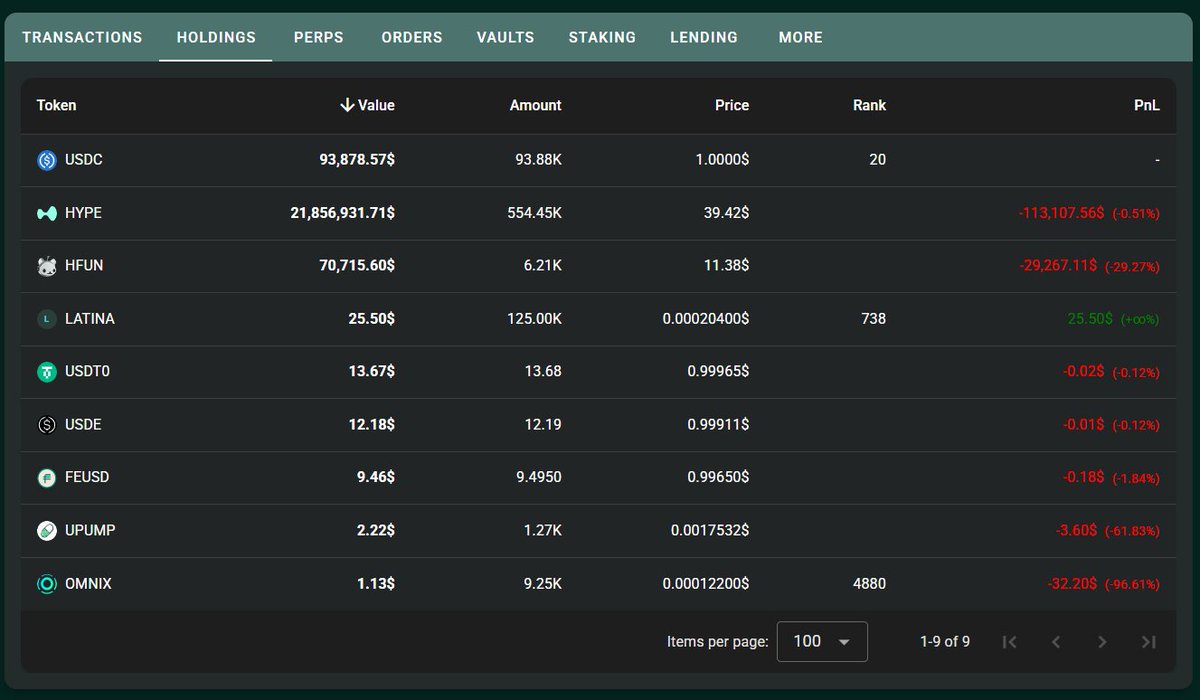Image resolution: width=1200 pixels, height=700 pixels.
Task: Go to the next page arrow
Action: pos(1102,642)
